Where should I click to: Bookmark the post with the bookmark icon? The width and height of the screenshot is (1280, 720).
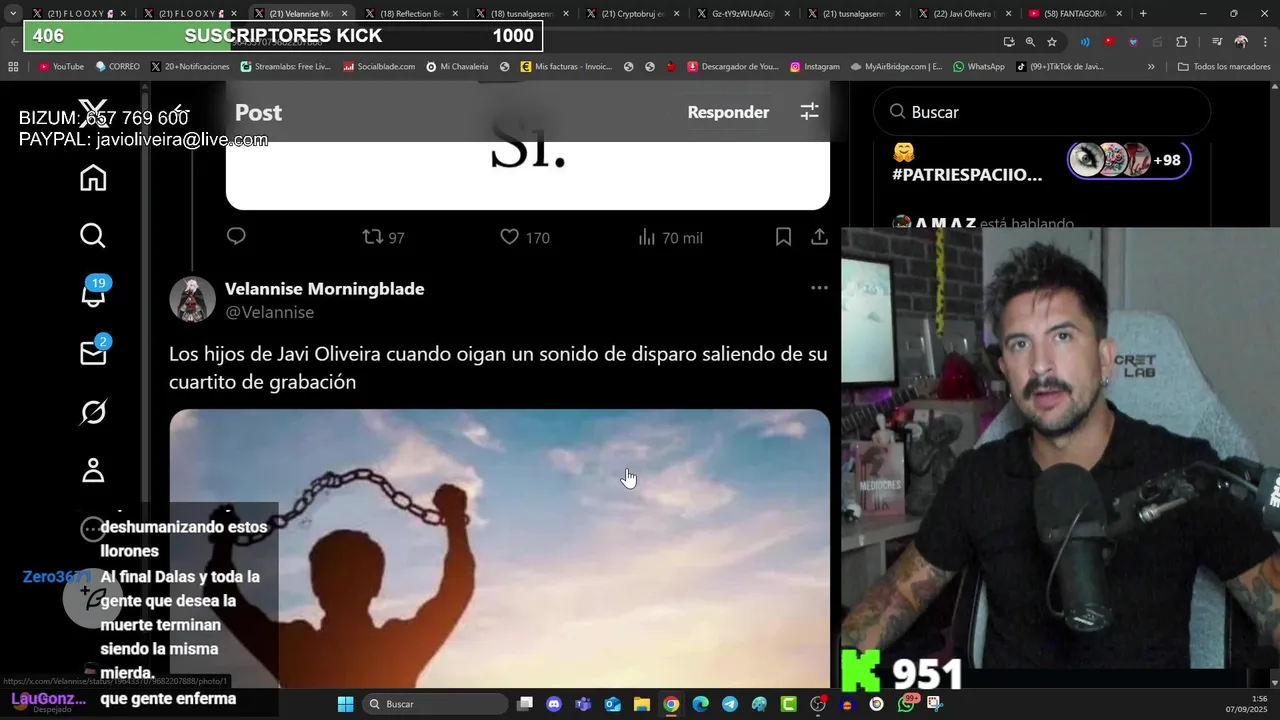click(x=784, y=237)
